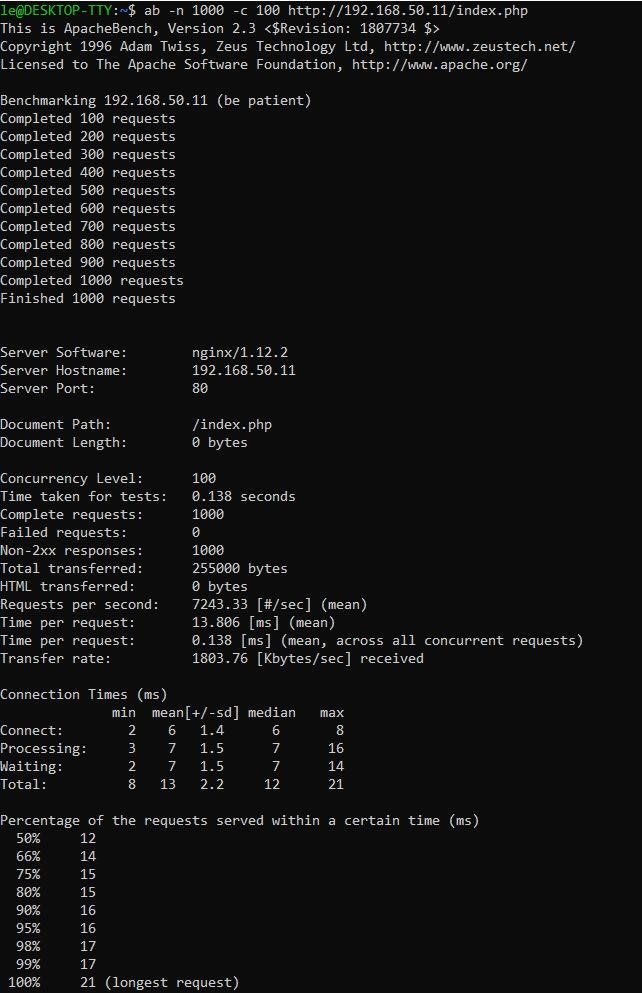Screen dimensions: 642x993
Task: Click the median column header
Action: coord(272,713)
